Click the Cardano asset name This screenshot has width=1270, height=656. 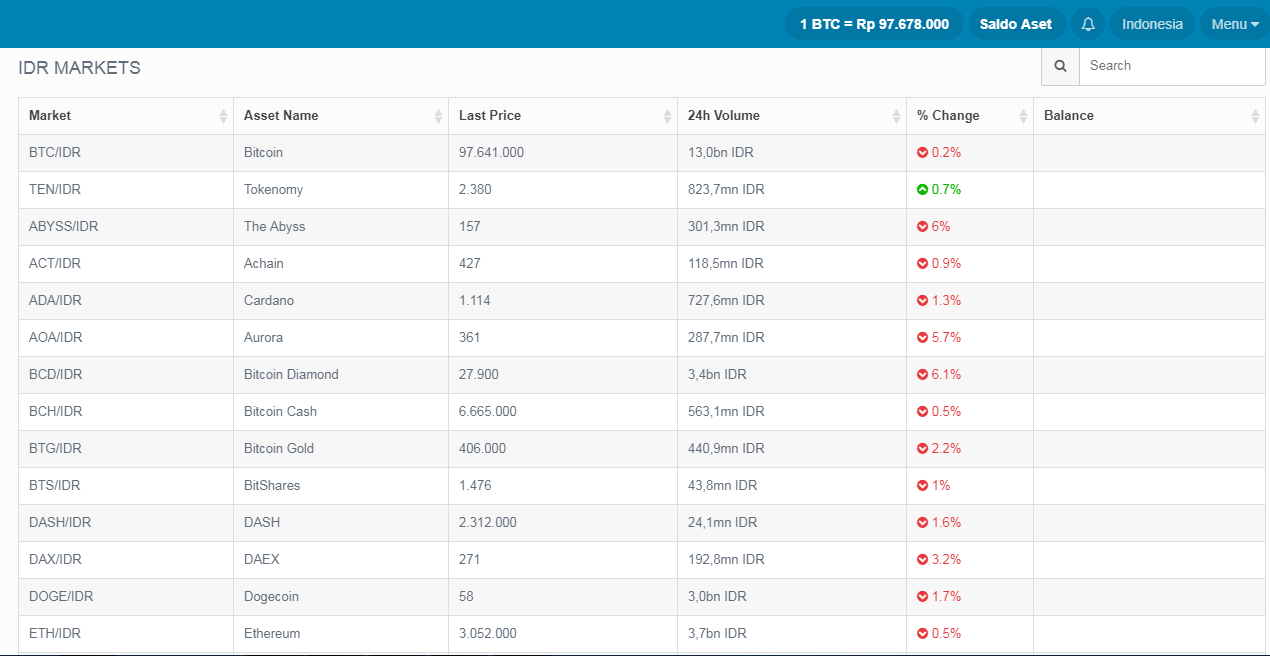(x=269, y=301)
